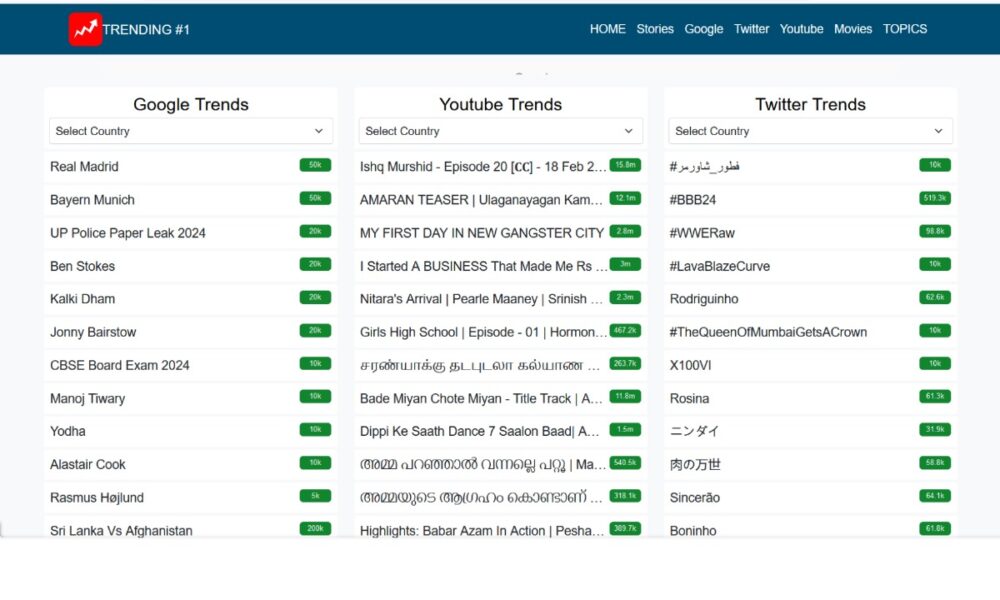This screenshot has height=600, width=1000.
Task: Click the 200k badge for Sri Lanka Vs Afghanistan
Action: click(315, 529)
